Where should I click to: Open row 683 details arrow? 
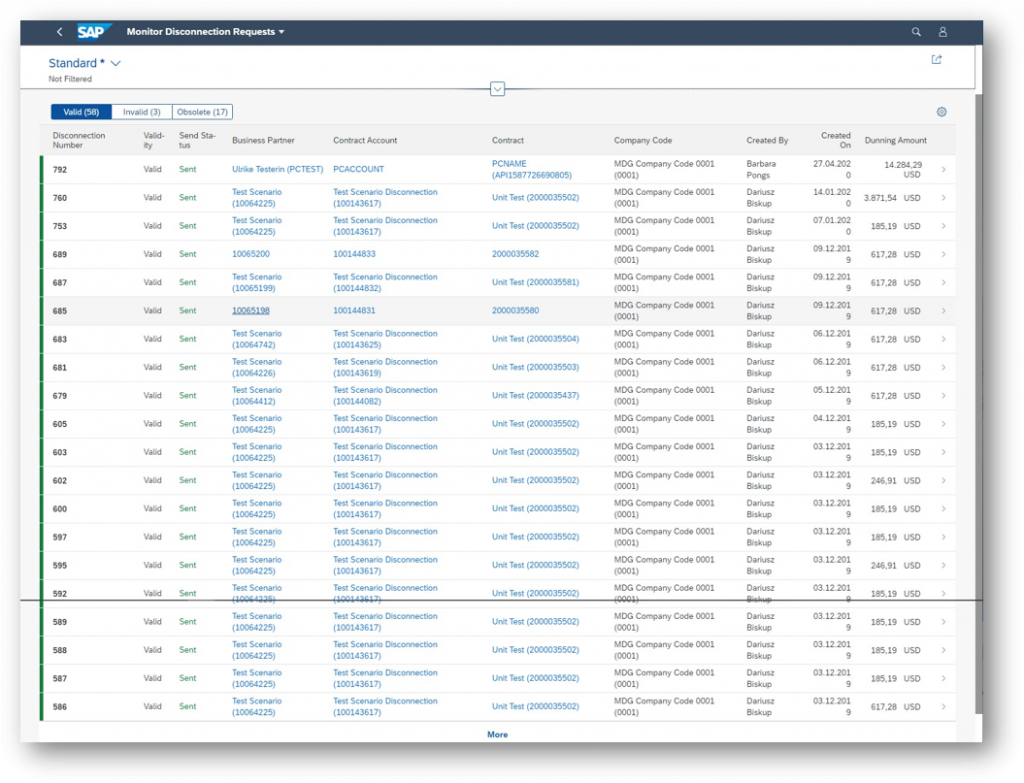[x=944, y=339]
